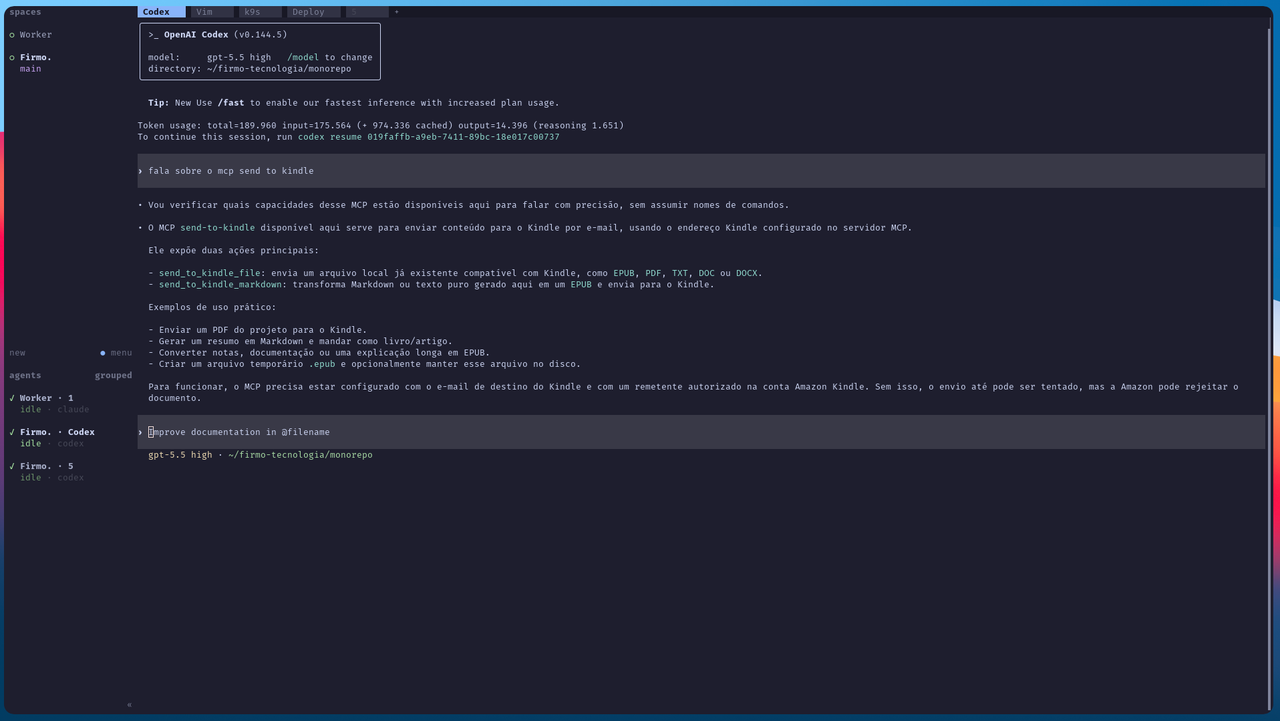1280x721 pixels.
Task: Click the new button in the sidebar
Action: coord(17,353)
